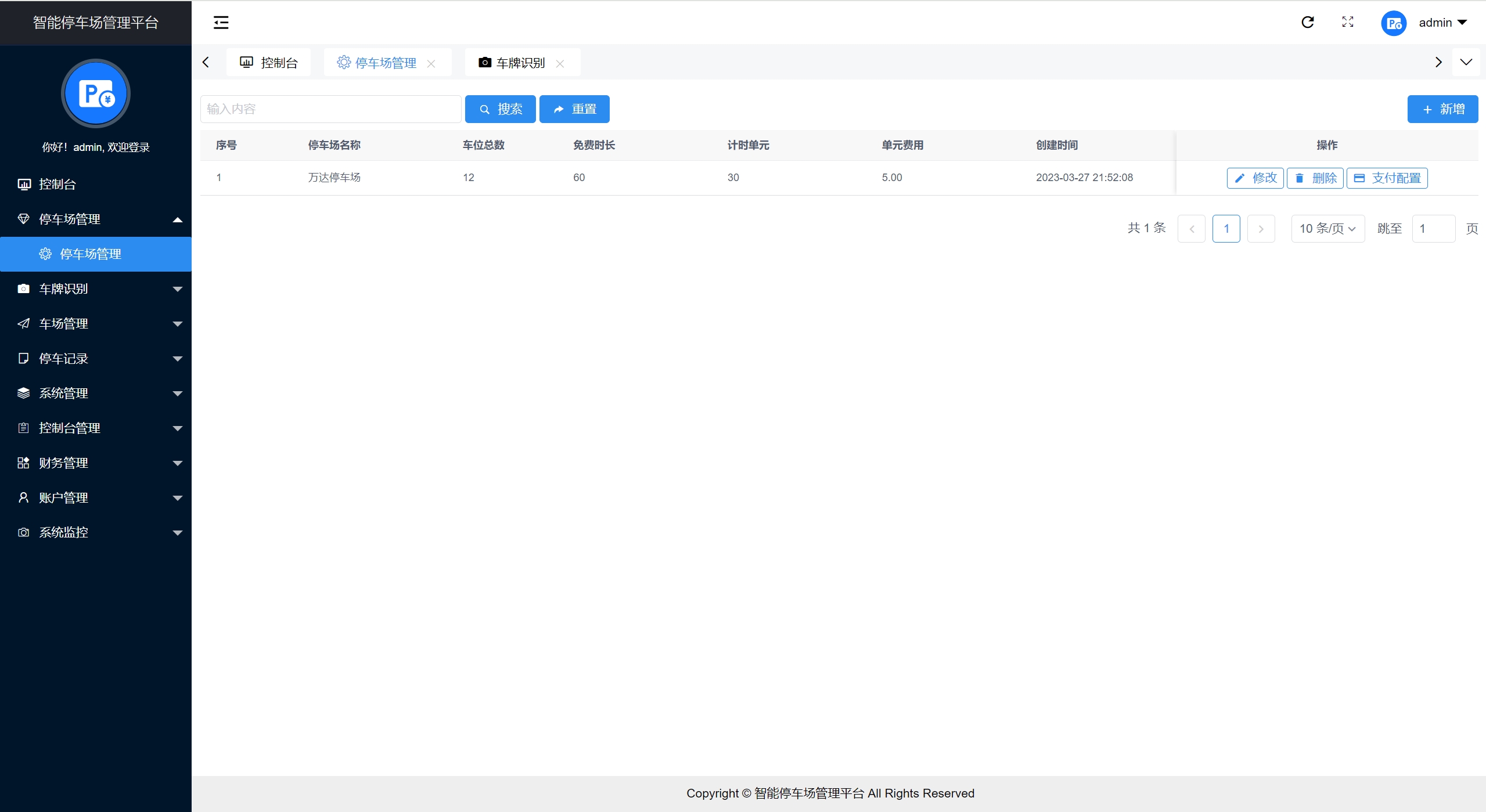Click the sidebar collapse menu icon
The width and height of the screenshot is (1486, 812).
tap(221, 23)
